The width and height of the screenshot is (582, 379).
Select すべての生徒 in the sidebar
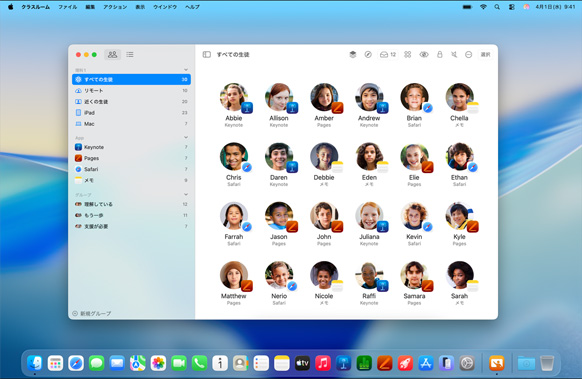point(131,79)
